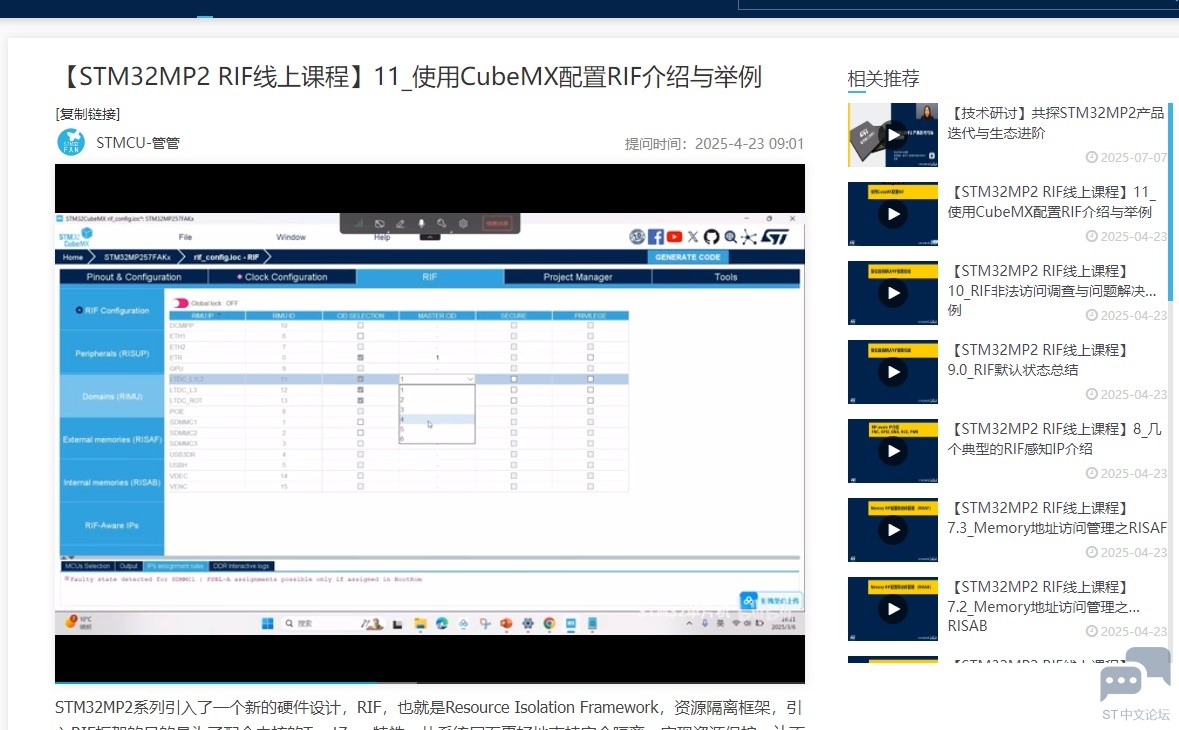
Task: Open Microsoft Edge from the taskbar
Action: point(441,623)
